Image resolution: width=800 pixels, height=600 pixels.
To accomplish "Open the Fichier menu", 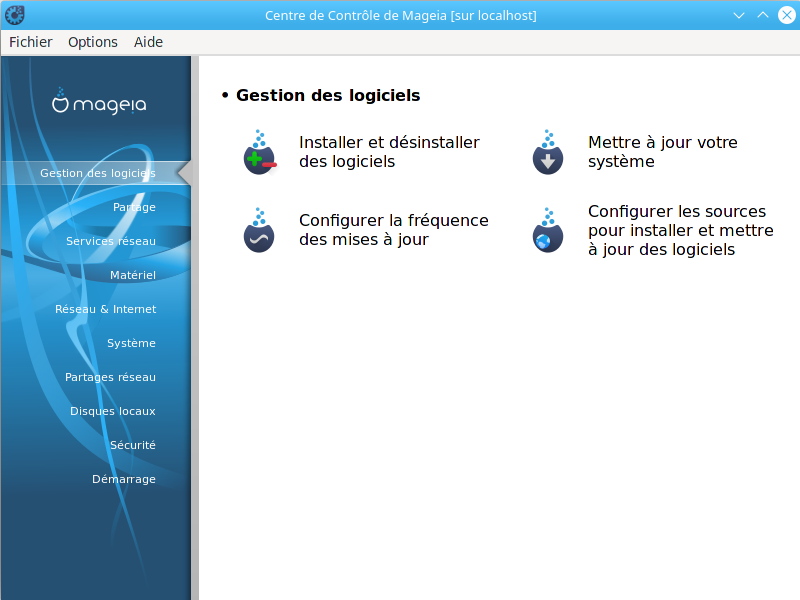I will [x=31, y=42].
